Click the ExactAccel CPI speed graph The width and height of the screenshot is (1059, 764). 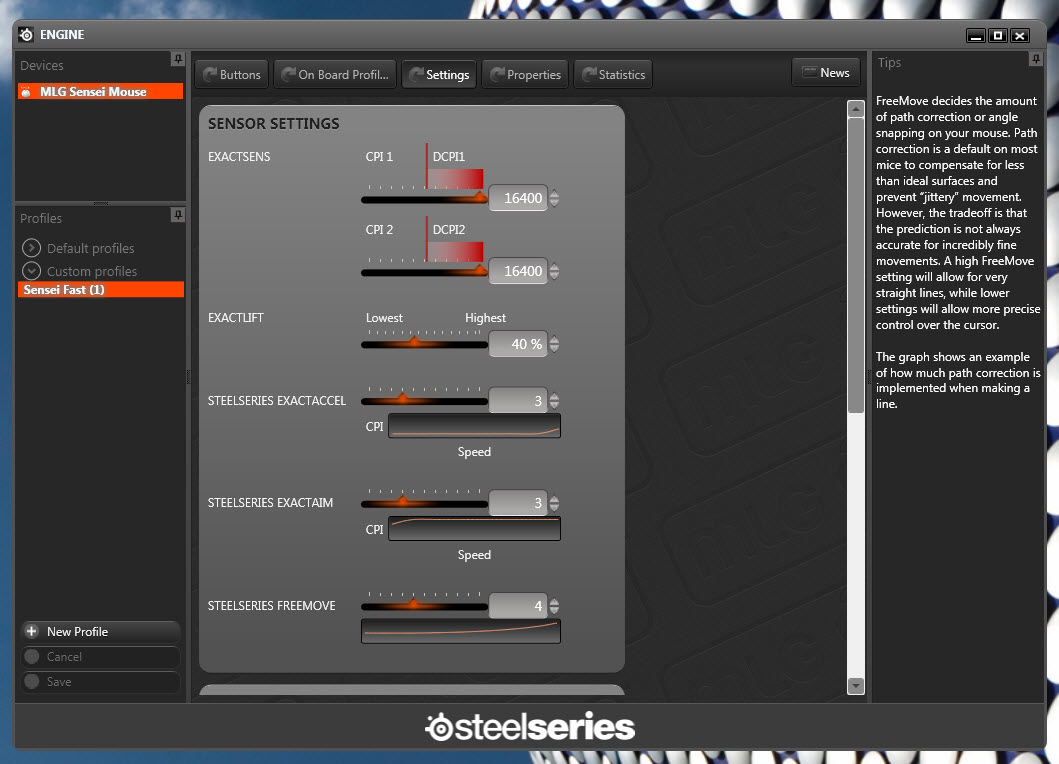point(474,426)
